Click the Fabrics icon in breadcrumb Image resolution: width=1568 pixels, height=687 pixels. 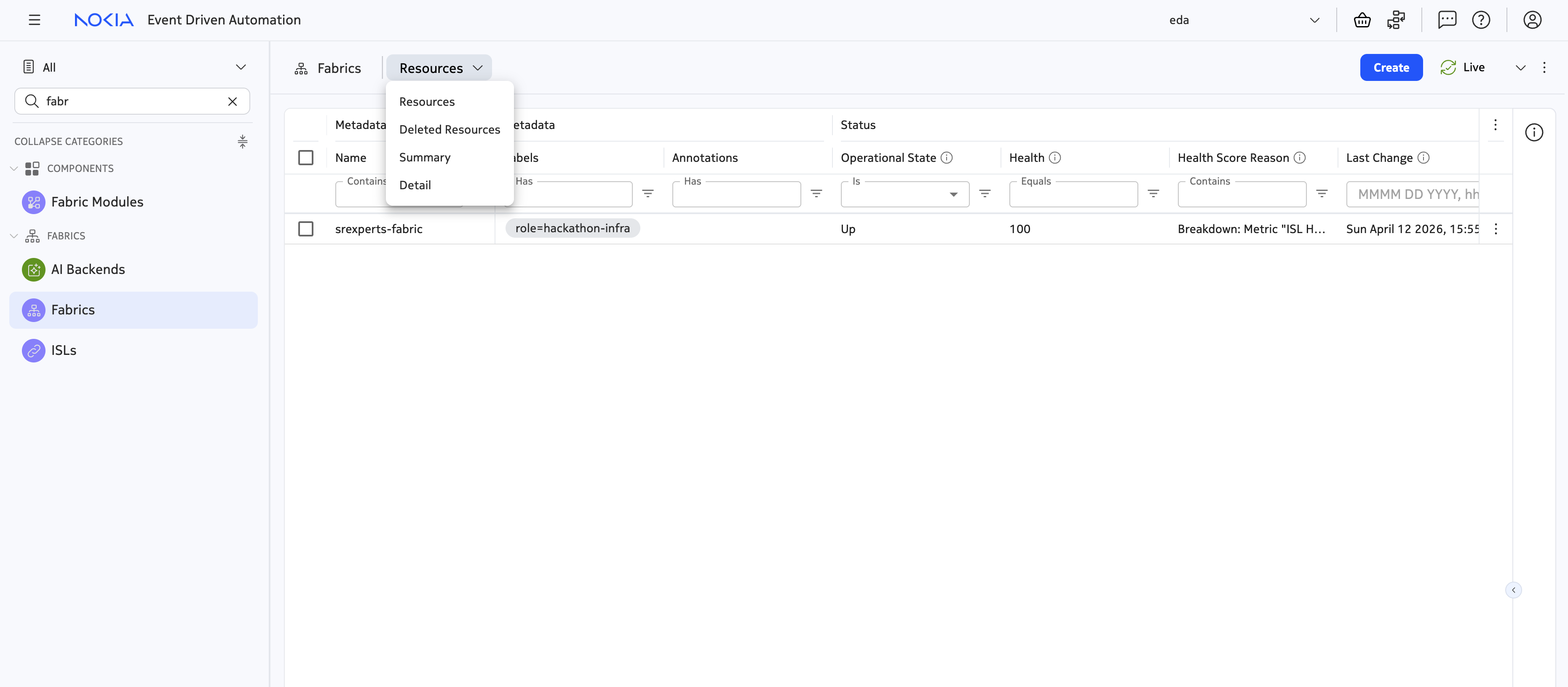pos(301,68)
